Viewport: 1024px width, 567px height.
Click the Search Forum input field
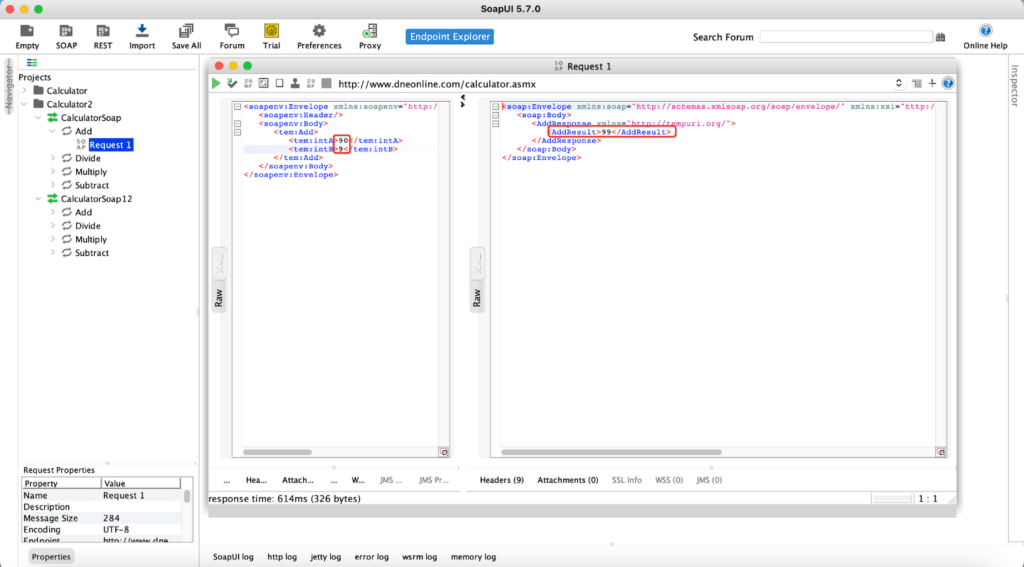(x=846, y=37)
